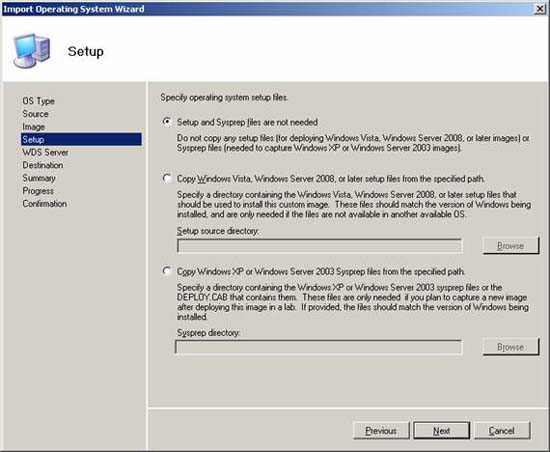Go to Progress step in sidebar

click(38, 191)
